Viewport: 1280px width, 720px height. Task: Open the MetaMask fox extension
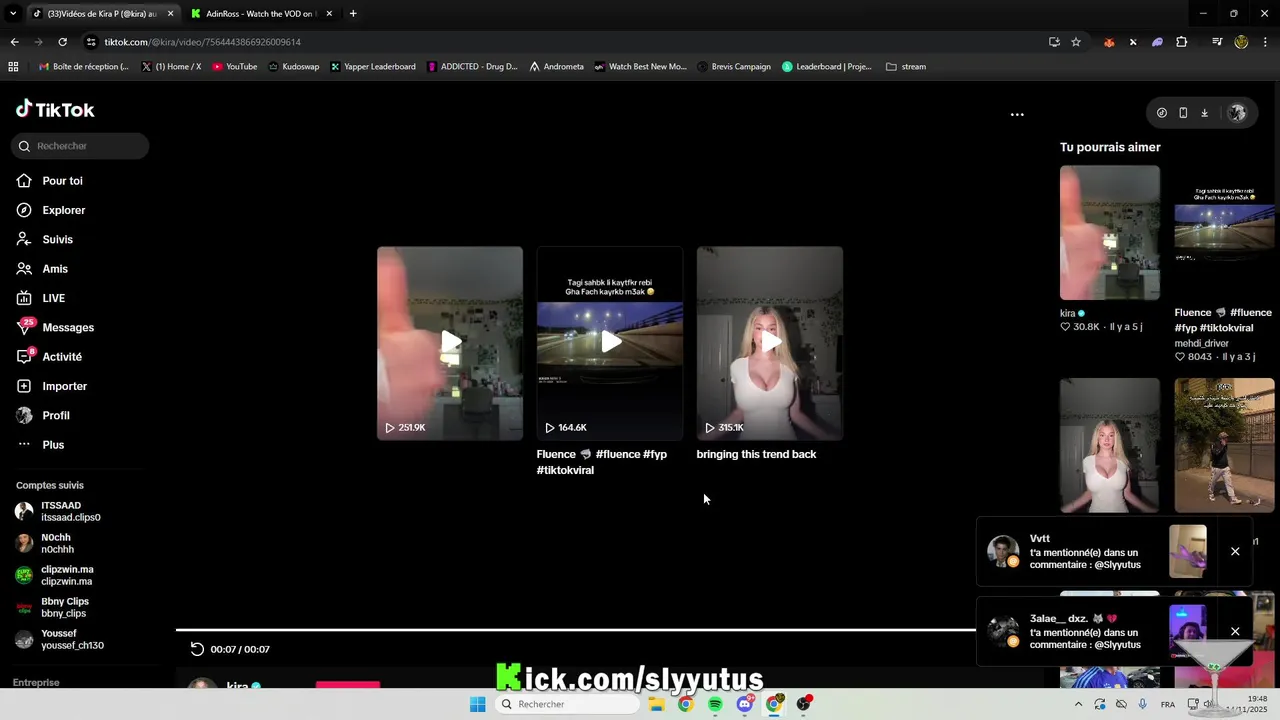1109,42
